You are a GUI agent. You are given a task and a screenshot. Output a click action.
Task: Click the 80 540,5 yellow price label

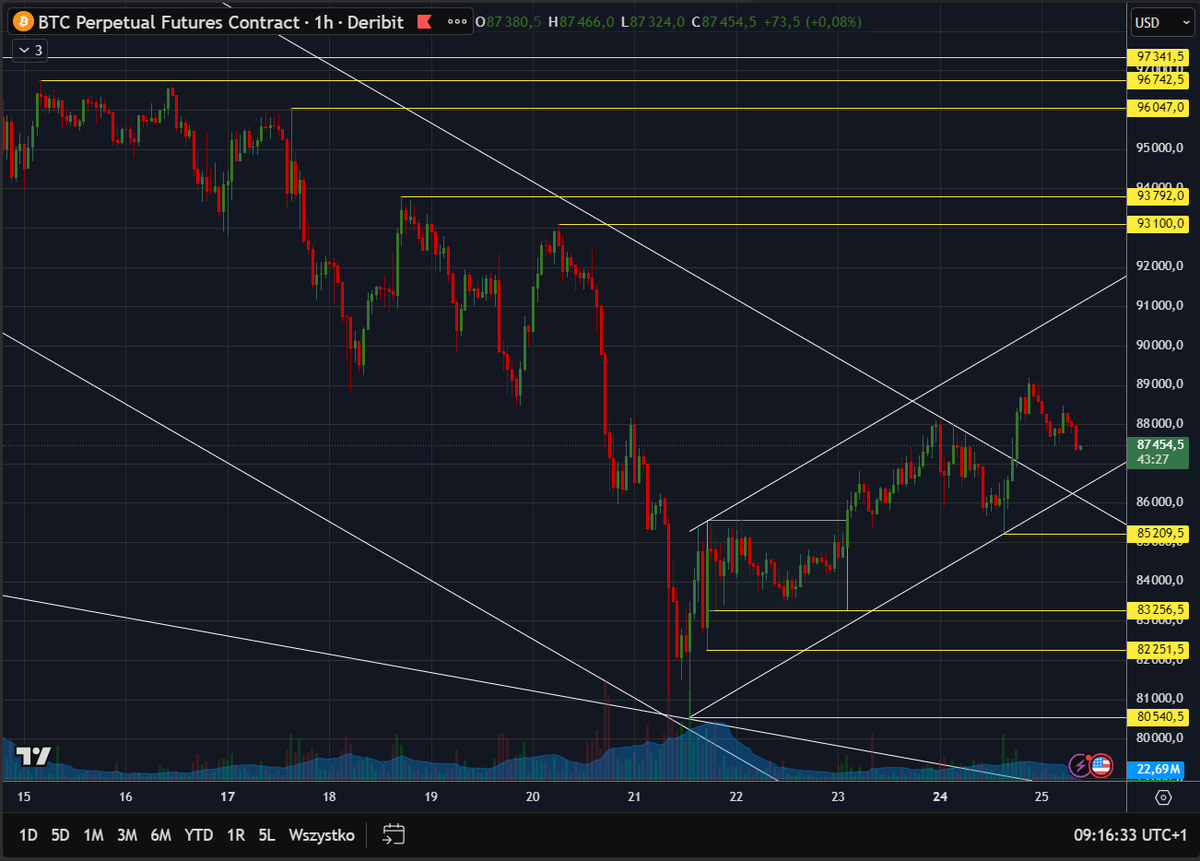click(1156, 716)
